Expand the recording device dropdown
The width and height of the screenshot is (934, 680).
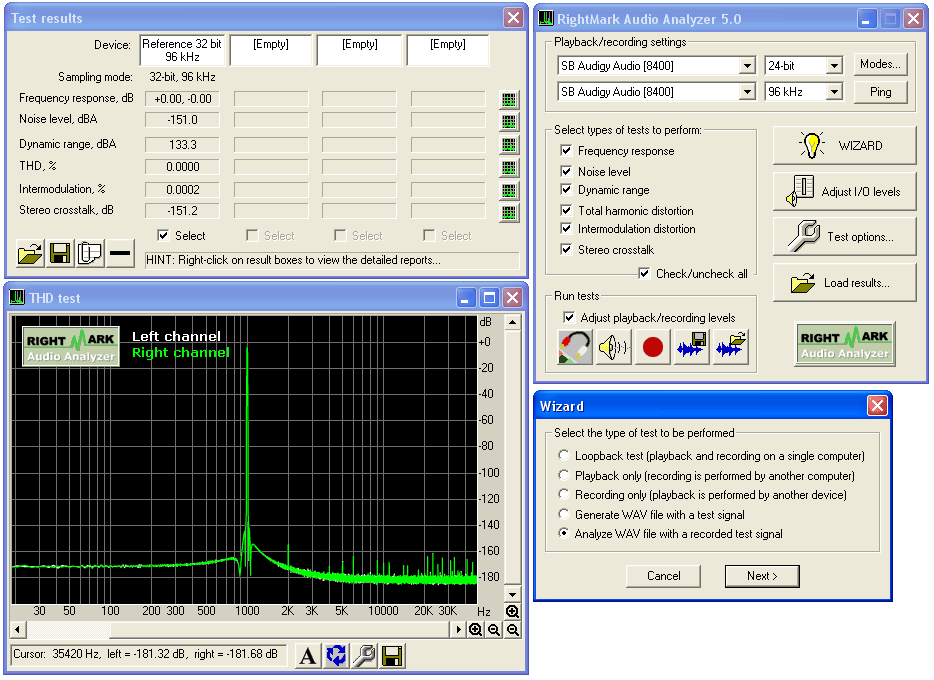point(747,92)
